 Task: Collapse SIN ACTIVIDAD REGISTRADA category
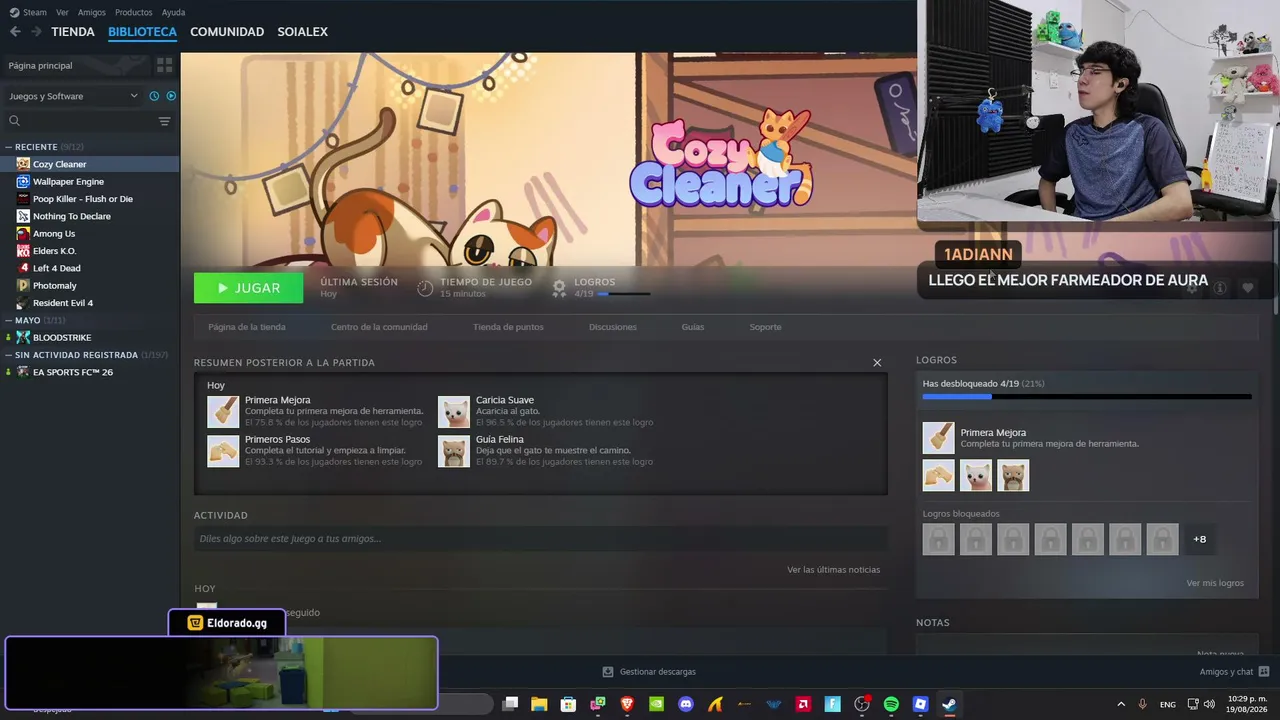click(x=9, y=355)
